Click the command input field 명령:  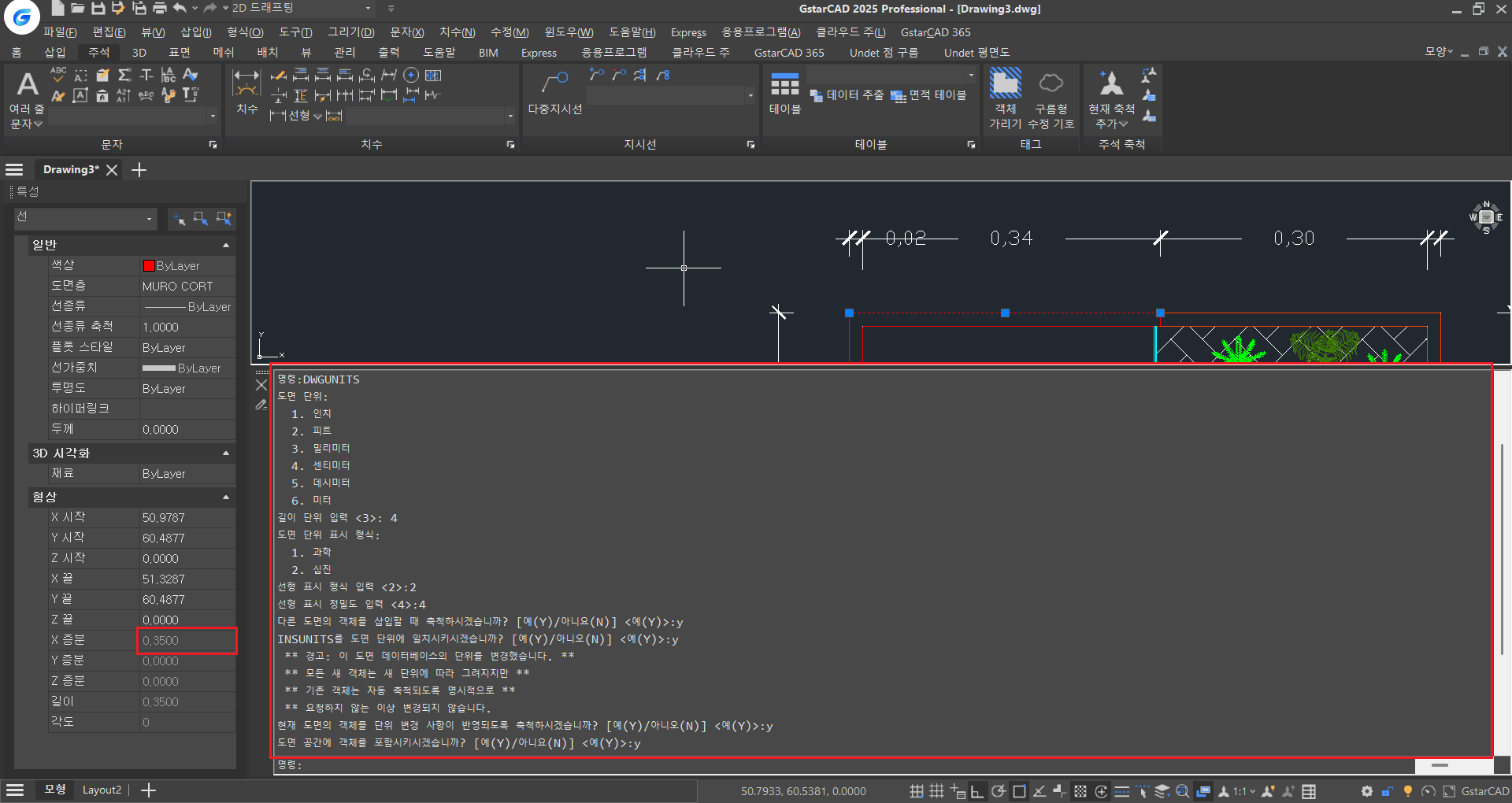coord(843,765)
